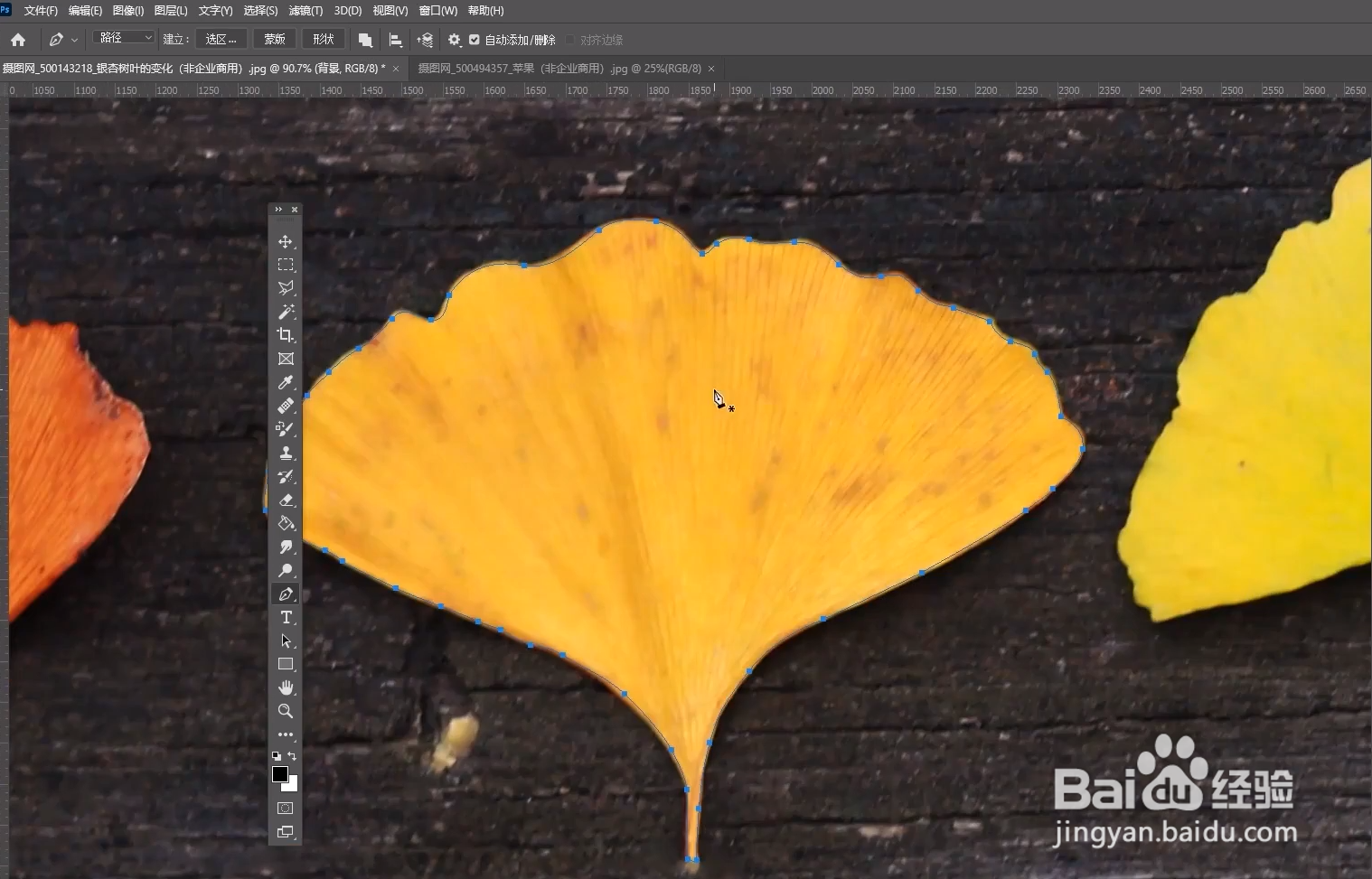Toggle Quick Mask mode
1372x879 pixels.
tap(286, 808)
